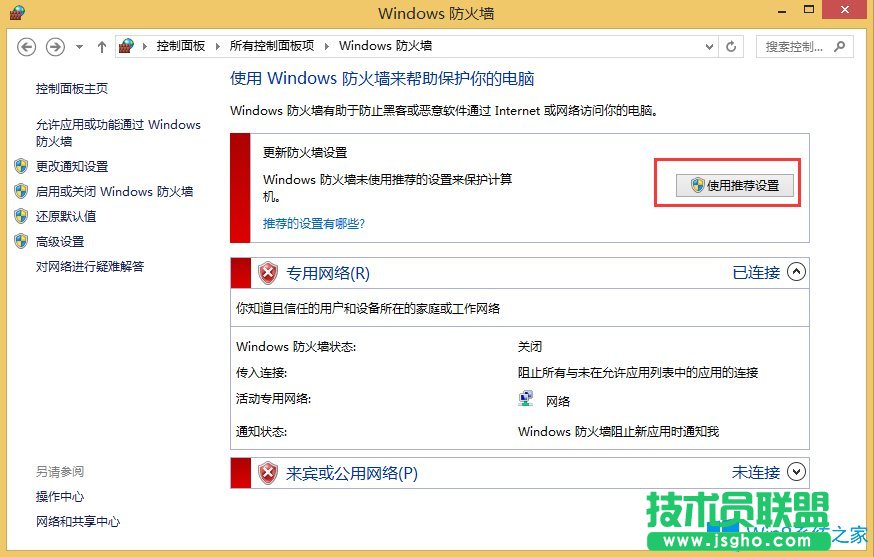Go up one level with up arrow
This screenshot has height=557, width=874.
click(101, 47)
